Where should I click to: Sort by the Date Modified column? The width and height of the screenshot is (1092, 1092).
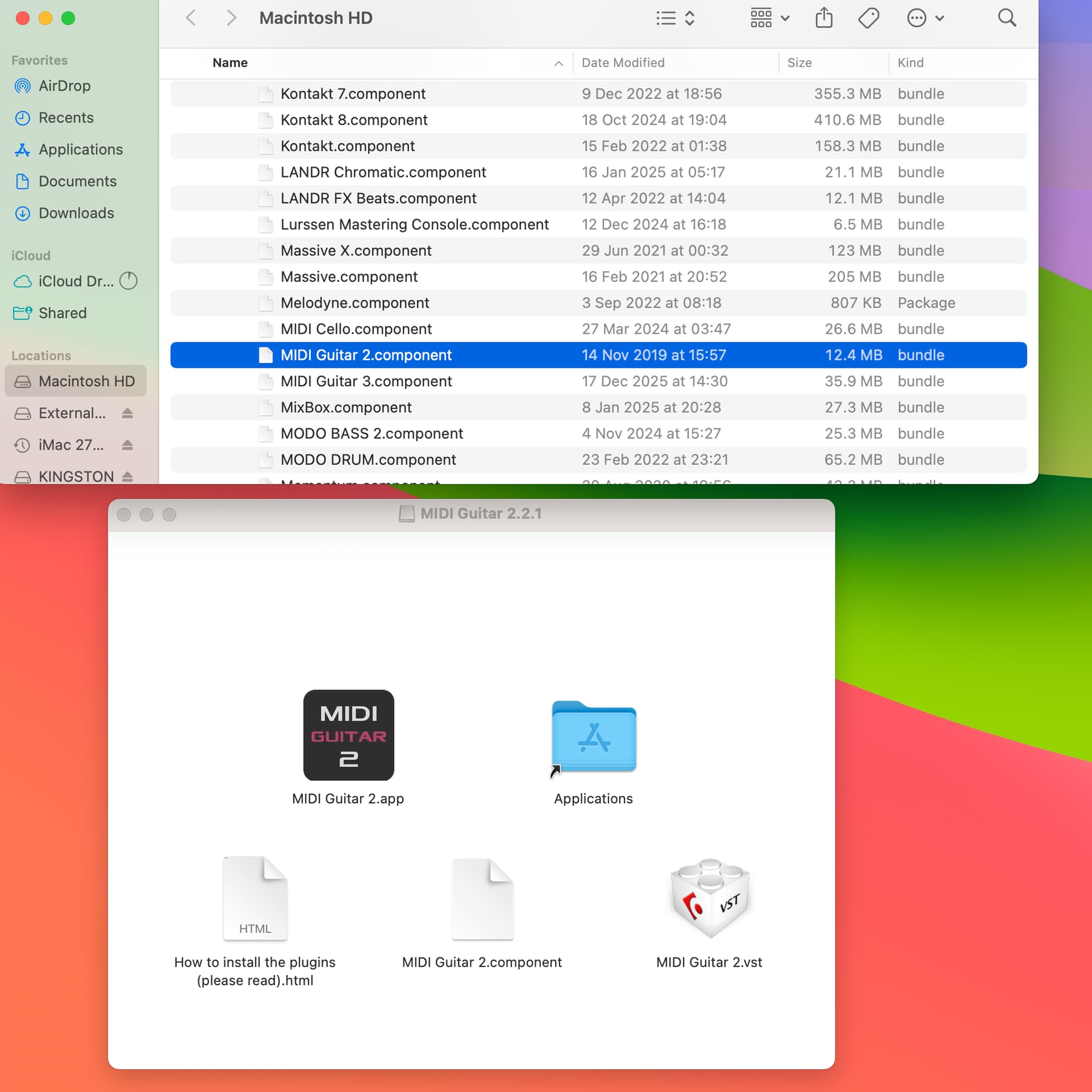point(623,63)
